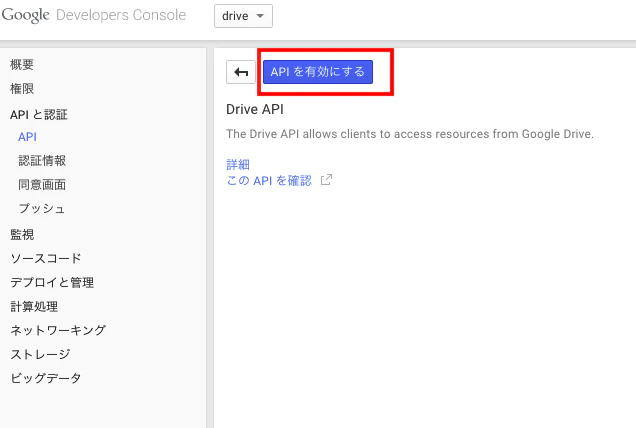Expand the ソースコード sidebar section

point(46,258)
